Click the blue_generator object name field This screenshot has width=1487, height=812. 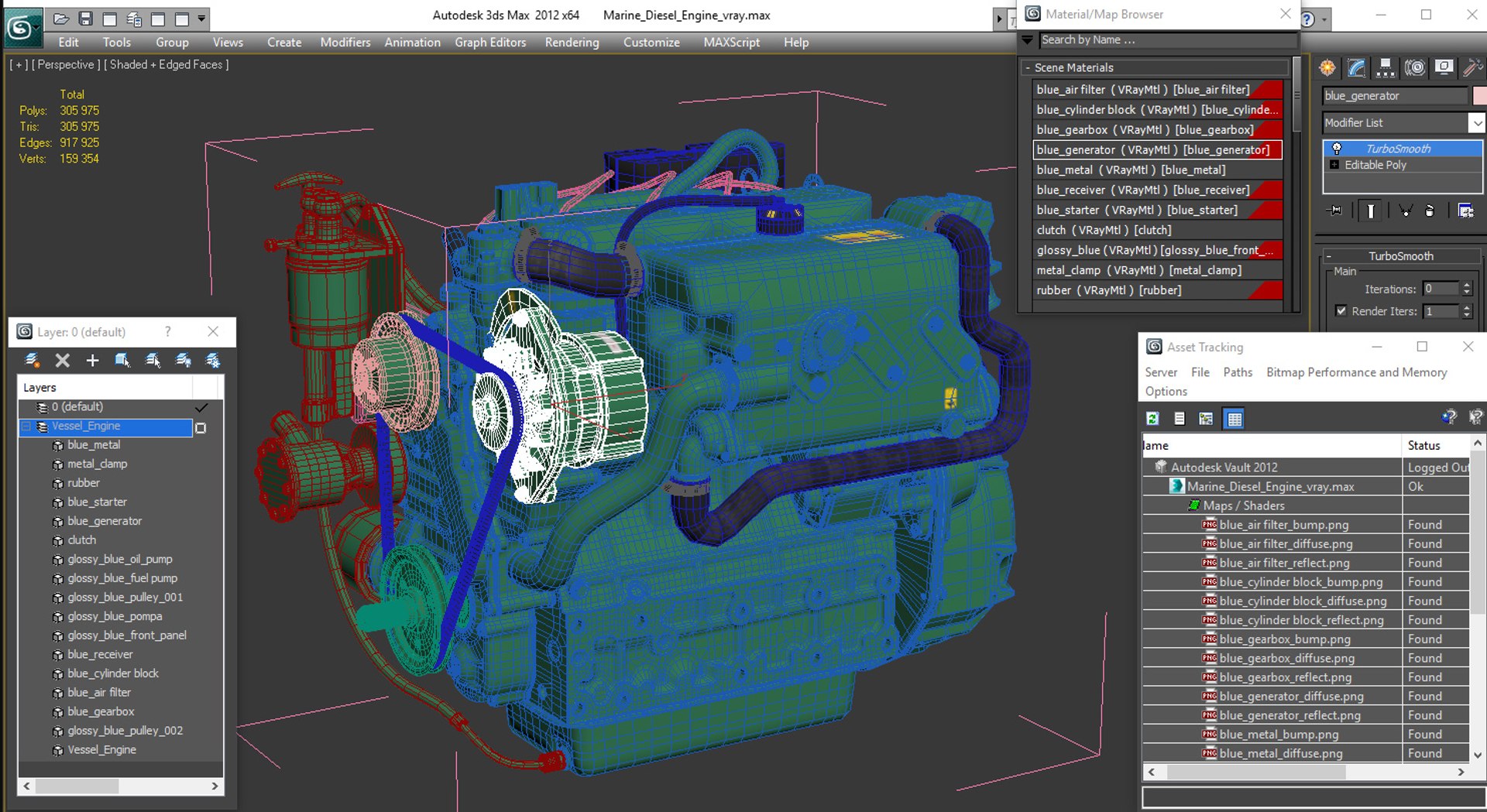(x=1396, y=96)
